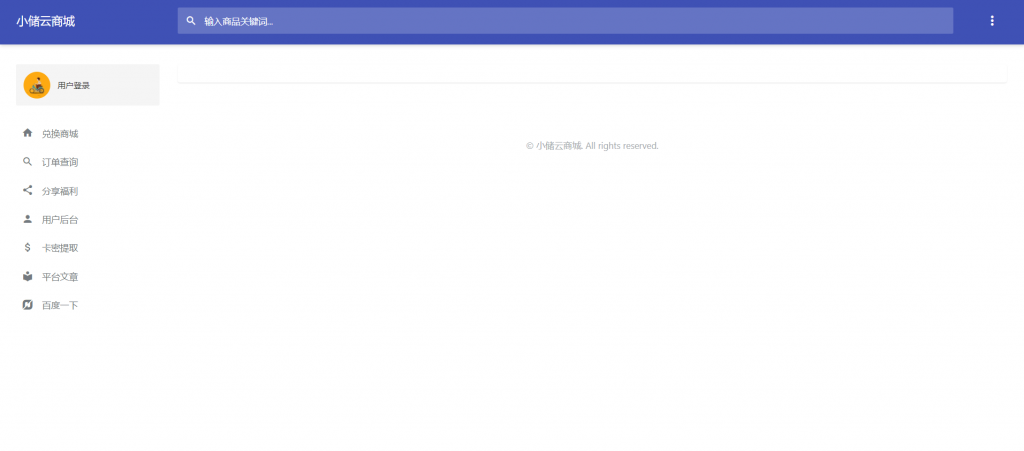Click the orange user avatar
1024x451 pixels.
click(x=37, y=85)
